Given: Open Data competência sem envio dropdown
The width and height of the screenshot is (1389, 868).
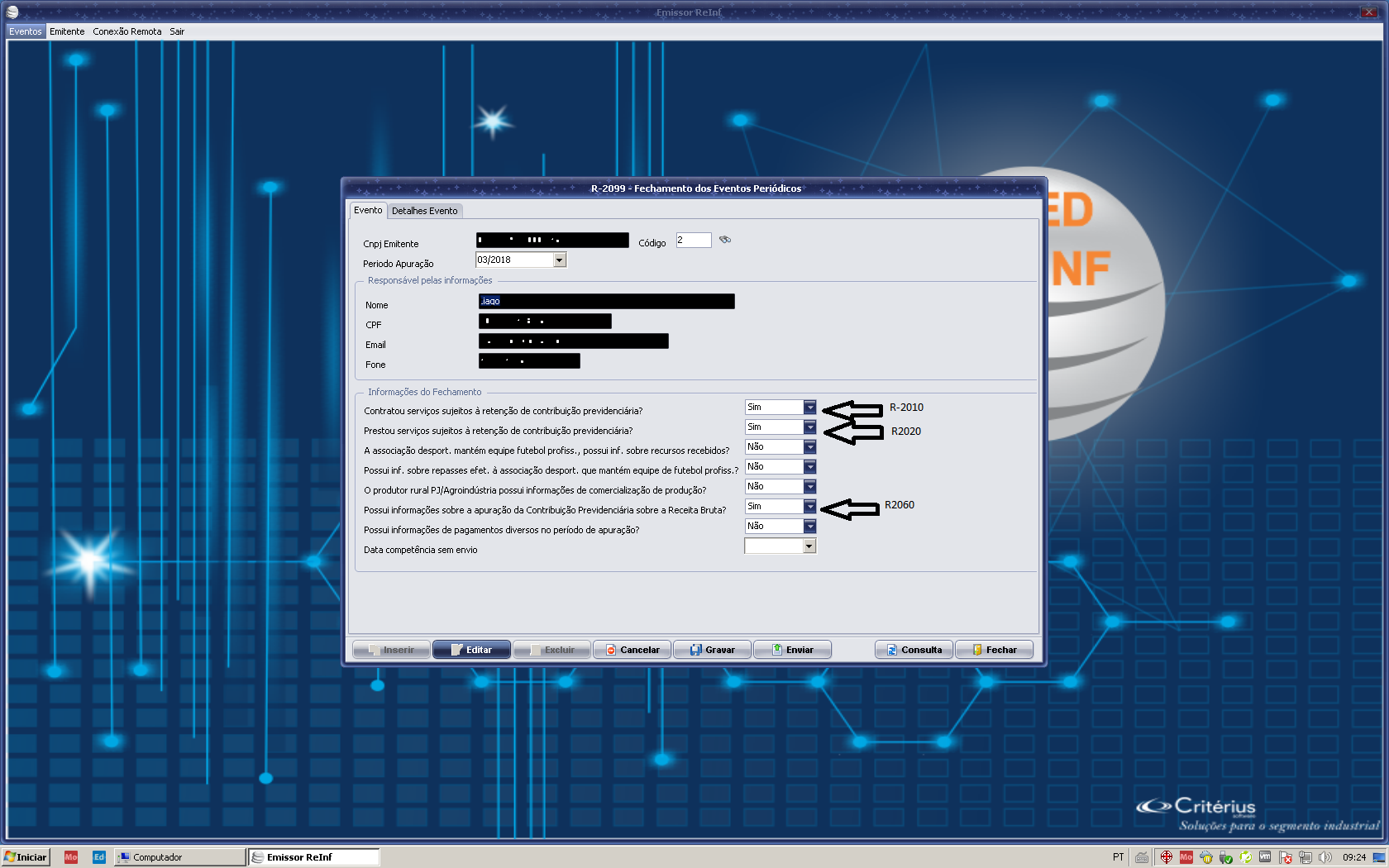Looking at the screenshot, I should (809, 546).
